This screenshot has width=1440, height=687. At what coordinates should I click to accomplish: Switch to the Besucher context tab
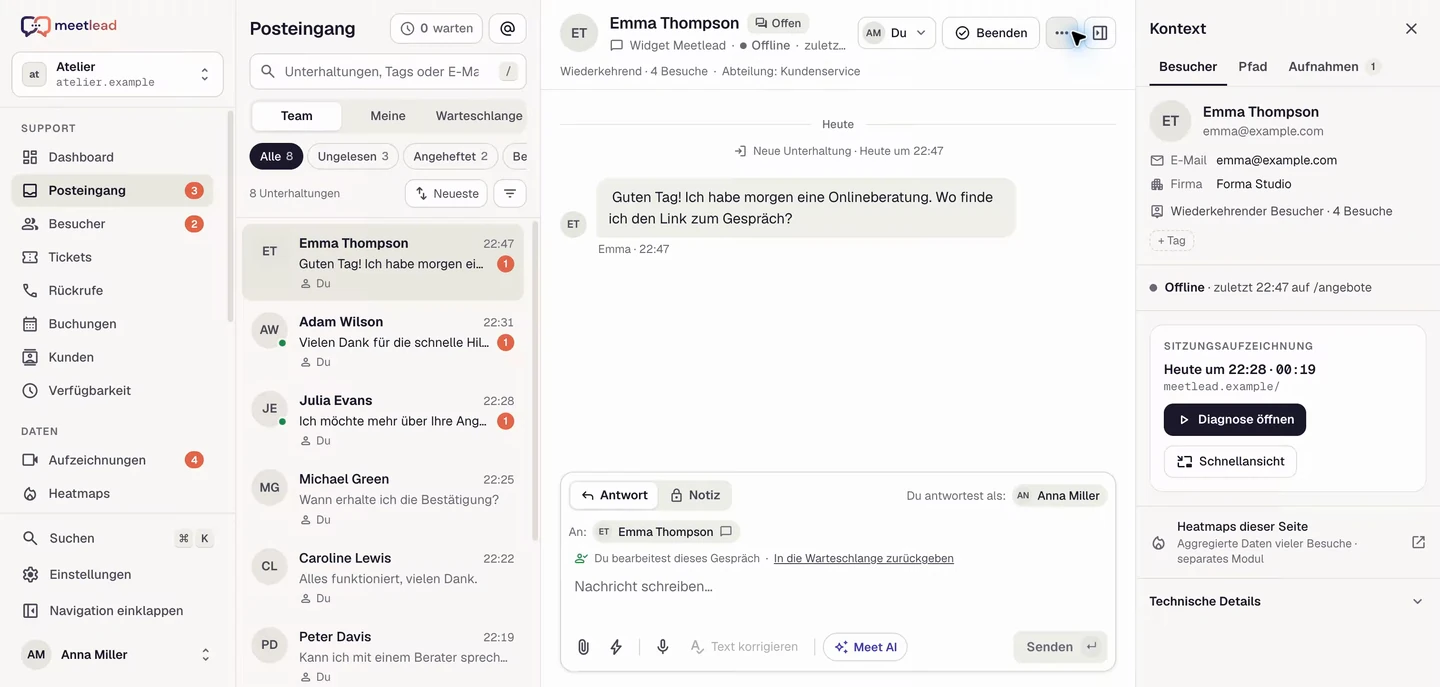(1188, 67)
